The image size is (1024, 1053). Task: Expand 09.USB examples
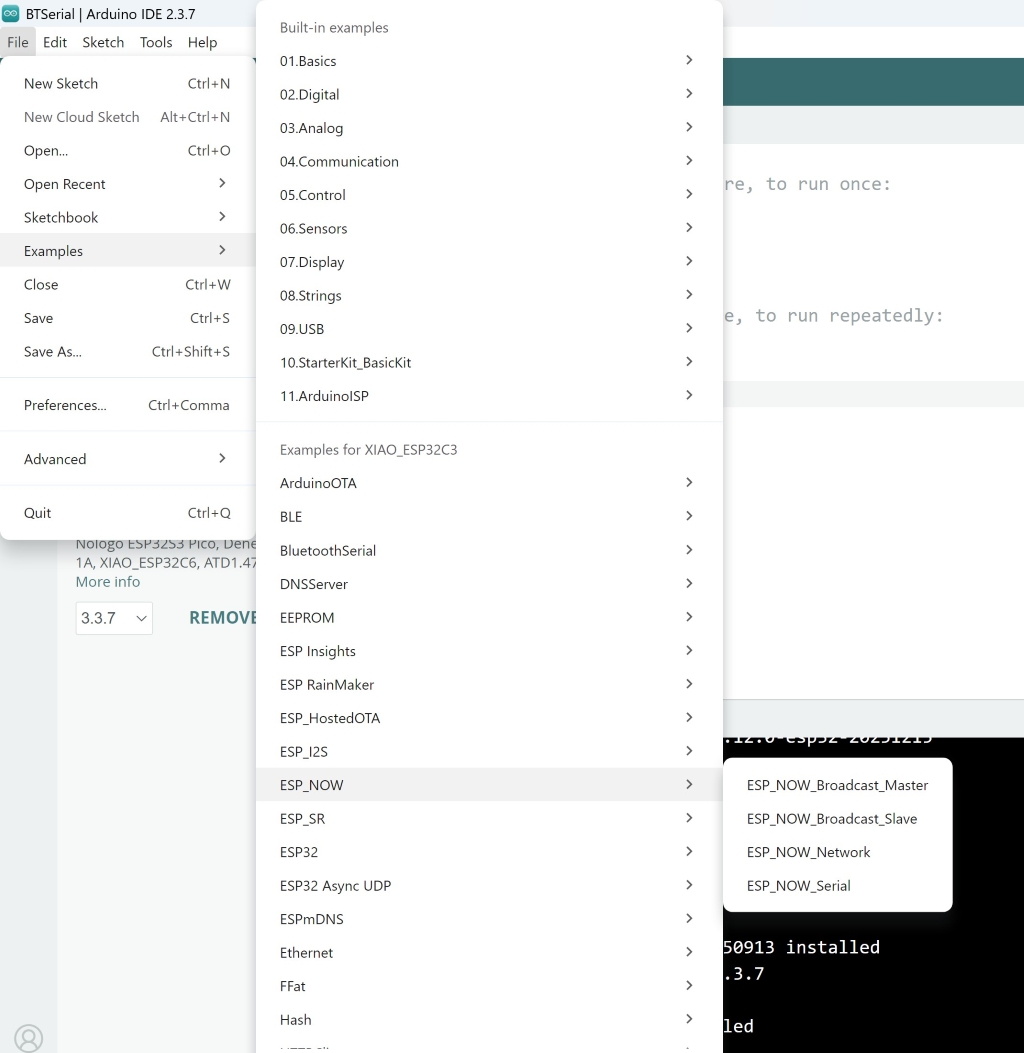point(489,329)
